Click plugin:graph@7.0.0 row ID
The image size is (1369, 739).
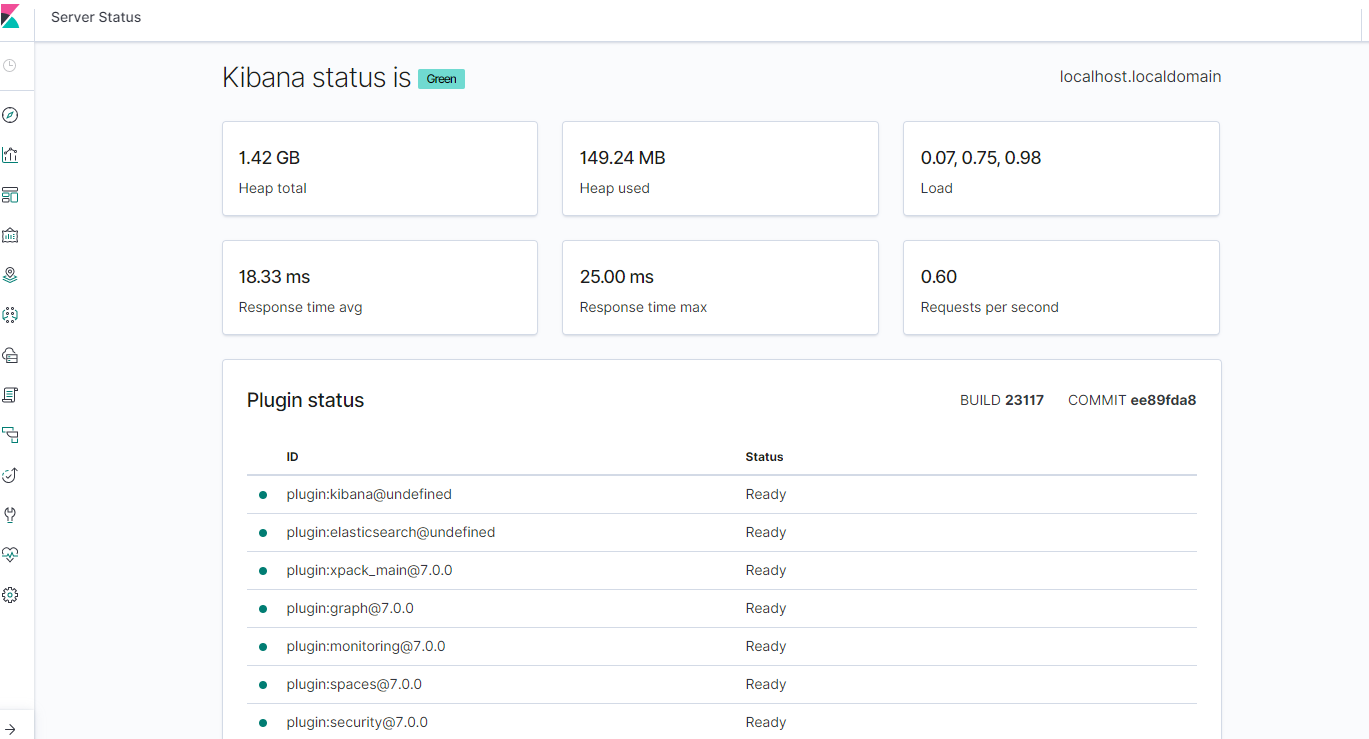point(350,608)
